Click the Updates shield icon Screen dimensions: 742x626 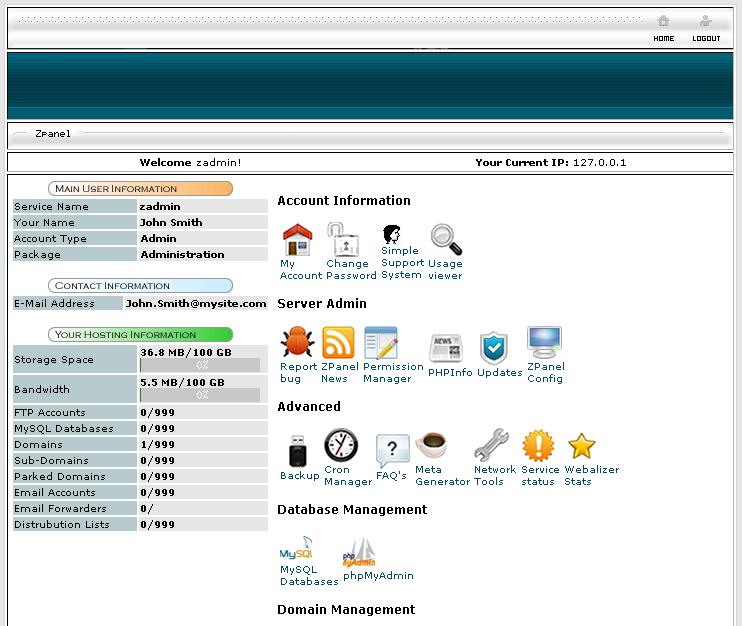[494, 348]
